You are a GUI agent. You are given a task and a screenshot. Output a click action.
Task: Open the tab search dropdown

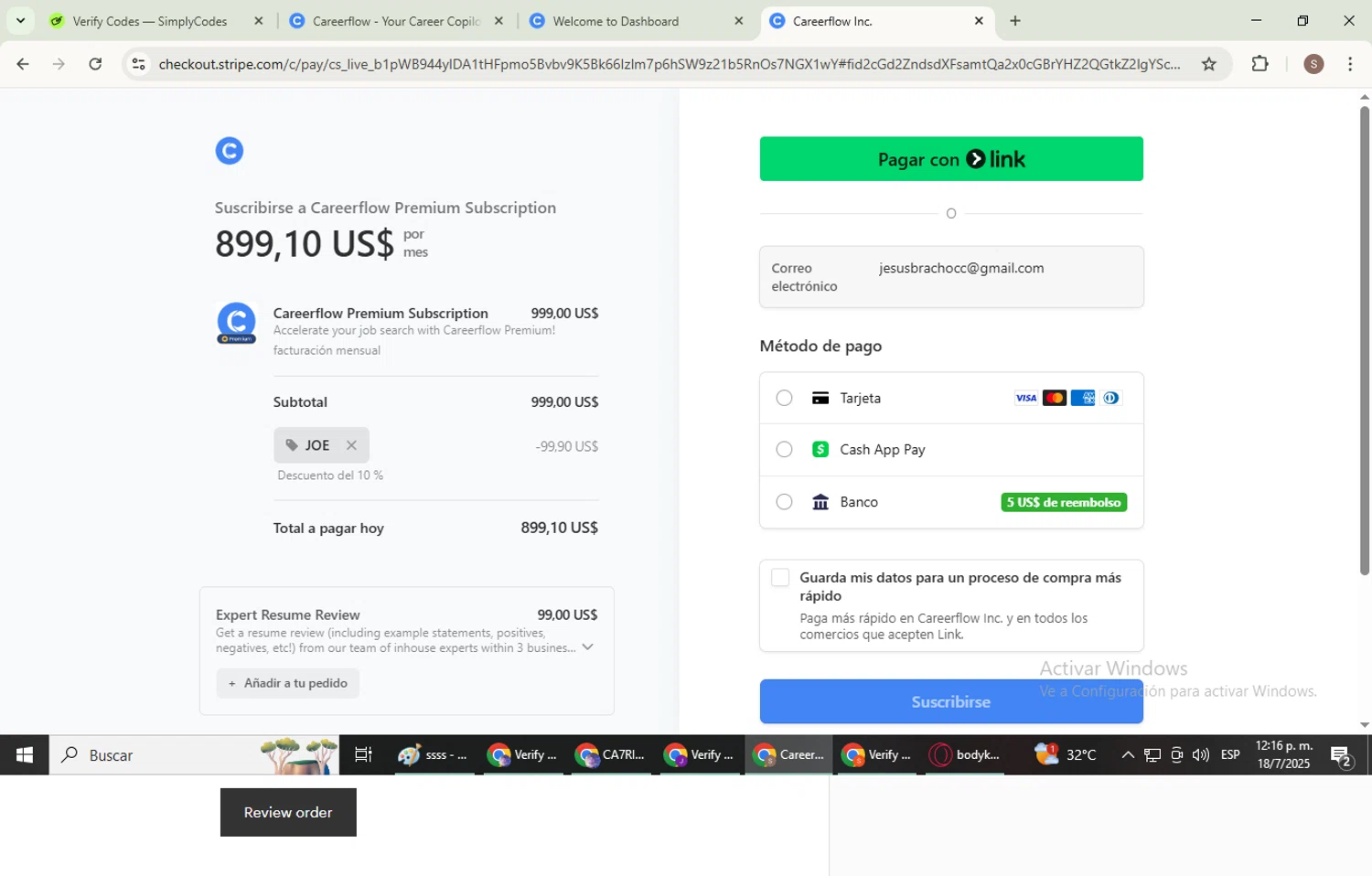pyautogui.click(x=20, y=21)
